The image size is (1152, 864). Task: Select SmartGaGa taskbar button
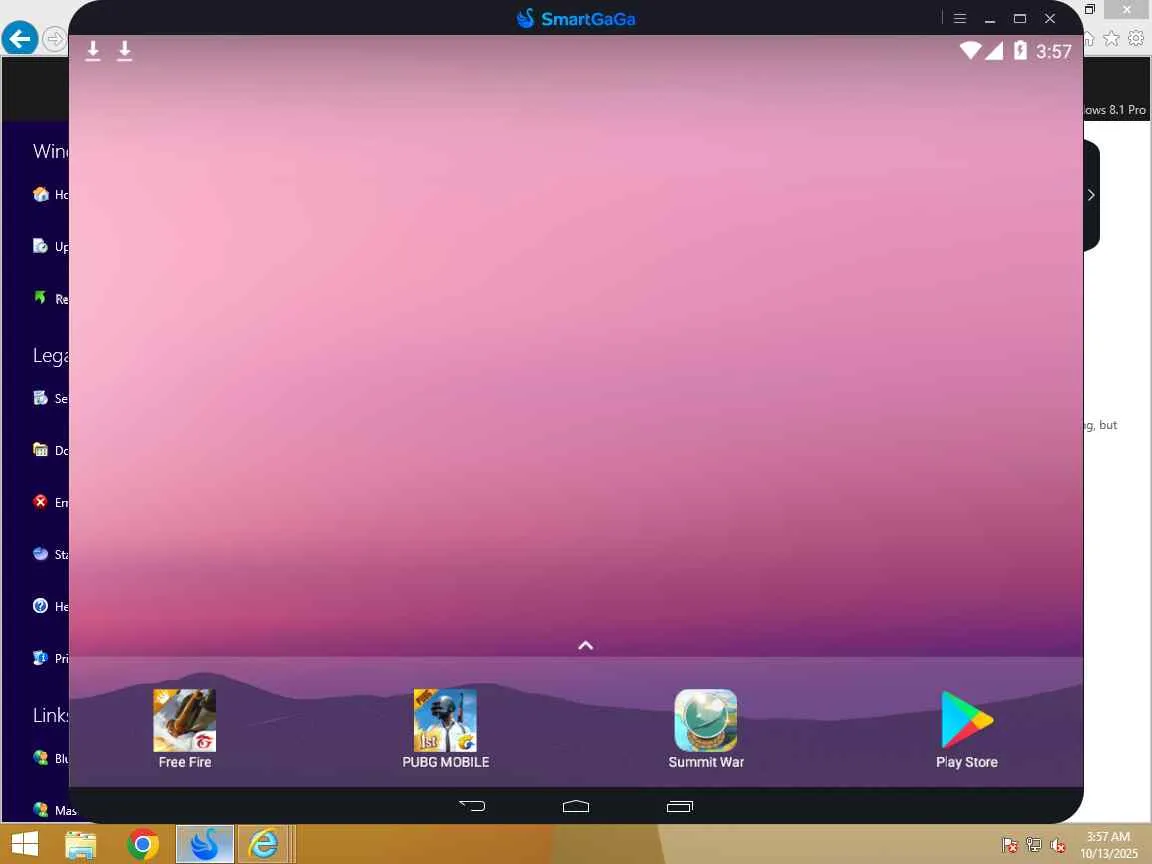pyautogui.click(x=204, y=844)
